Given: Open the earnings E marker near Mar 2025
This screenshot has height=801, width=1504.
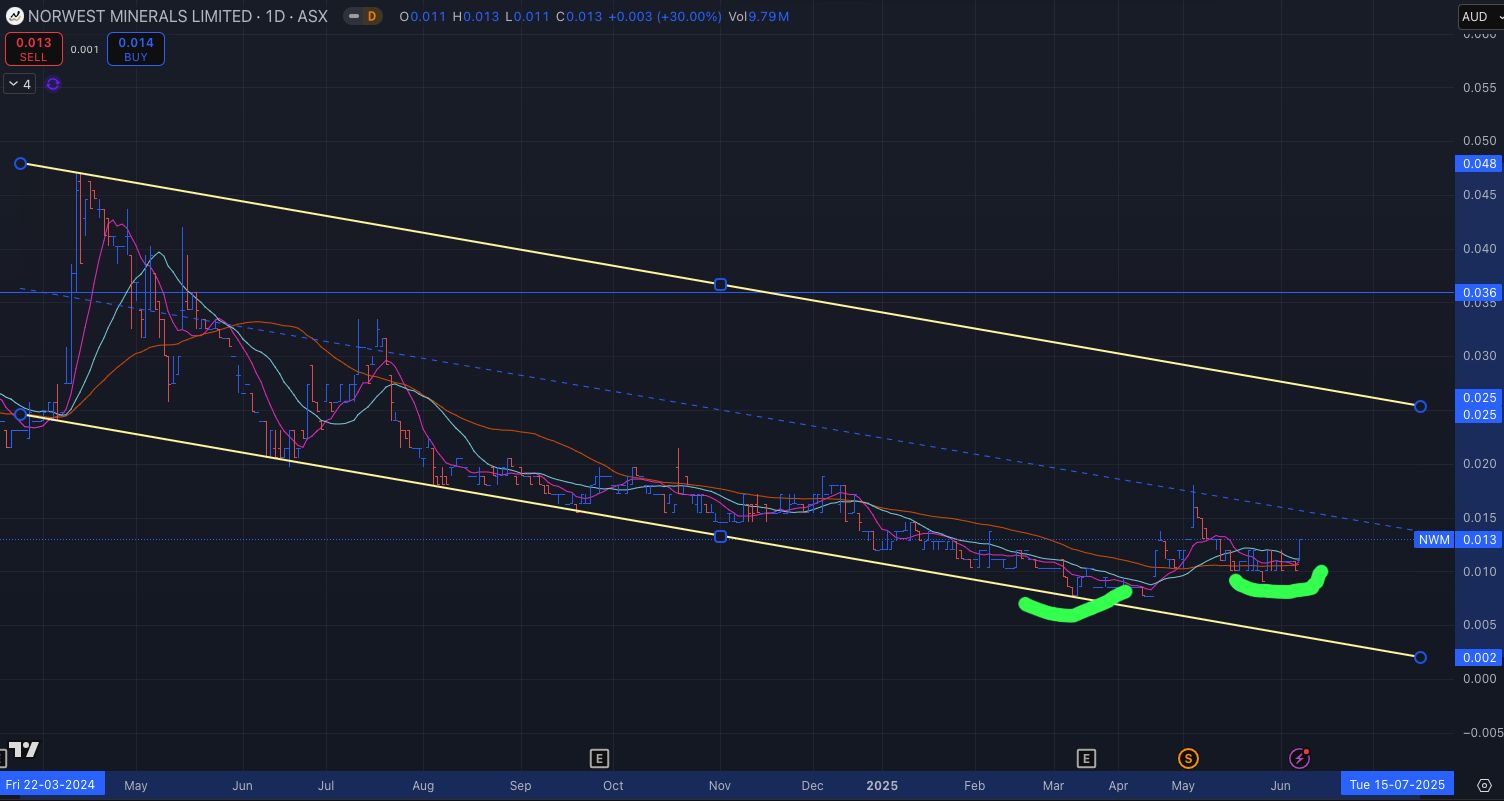Looking at the screenshot, I should click(1086, 758).
